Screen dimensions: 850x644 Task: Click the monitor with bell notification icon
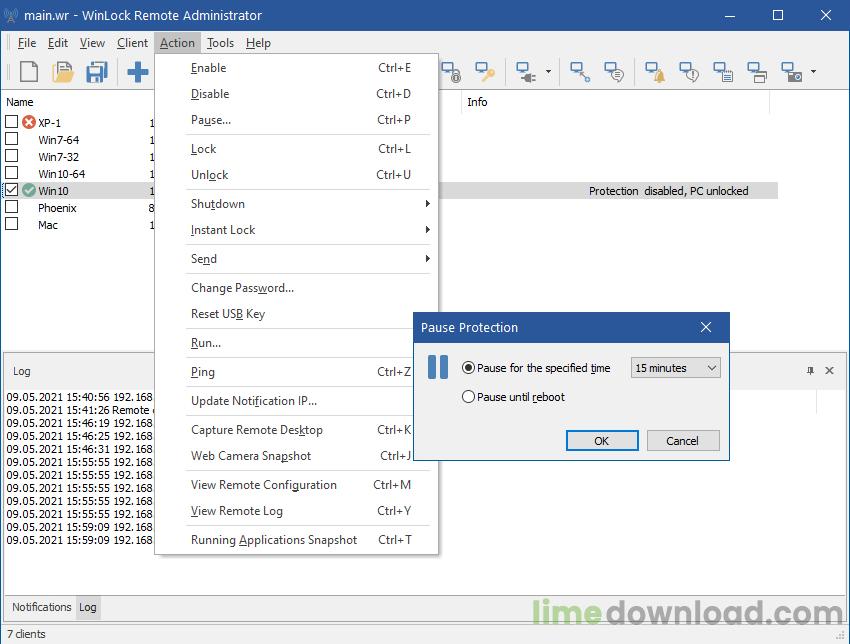point(655,72)
